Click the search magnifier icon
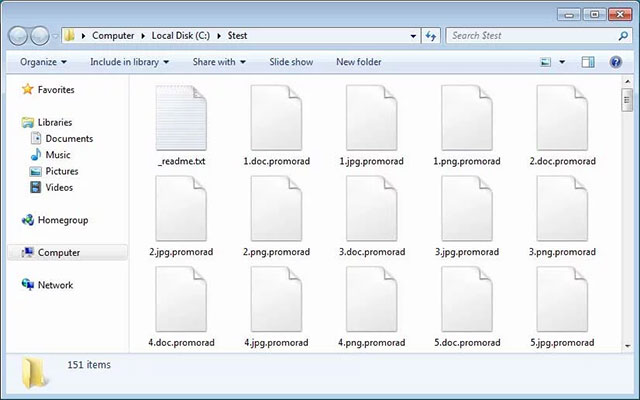 click(x=623, y=36)
